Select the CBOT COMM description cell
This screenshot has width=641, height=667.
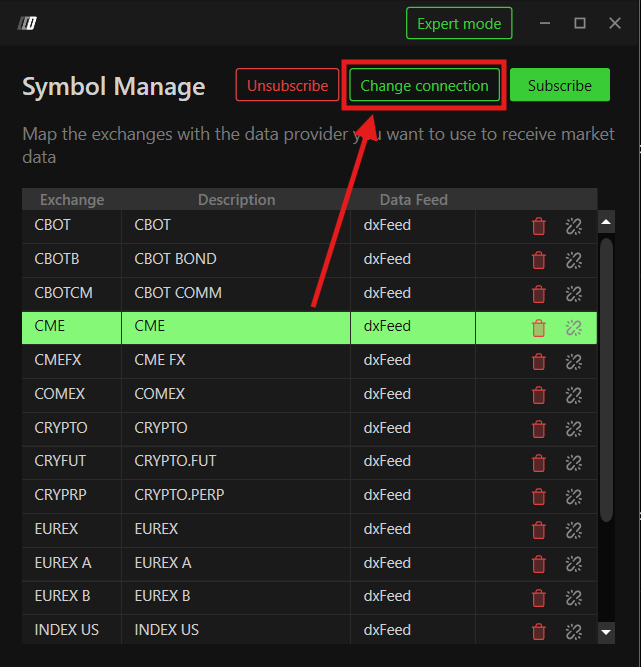pyautogui.click(x=236, y=294)
